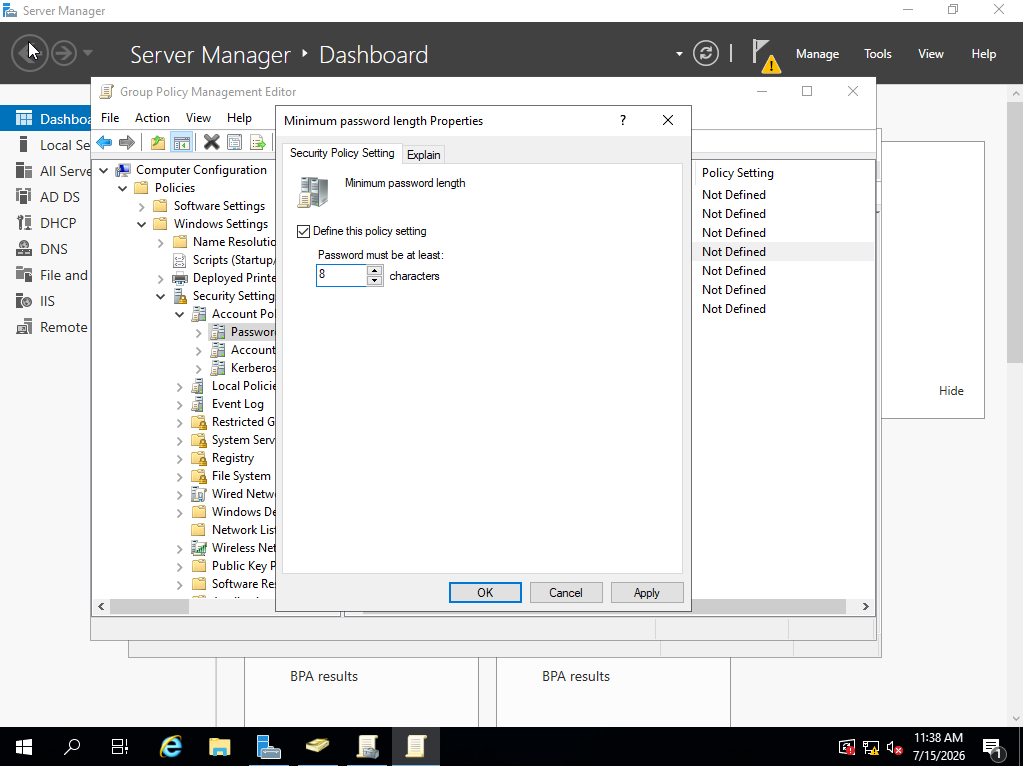Screen dimensions: 1023x766
Task: Click Hide link in Server Manager
Action: tap(951, 391)
